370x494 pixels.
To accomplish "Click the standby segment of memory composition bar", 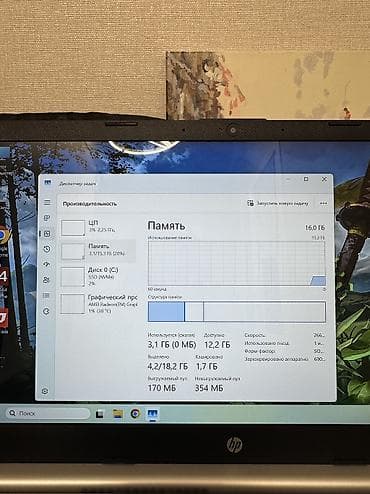I will pos(194,312).
